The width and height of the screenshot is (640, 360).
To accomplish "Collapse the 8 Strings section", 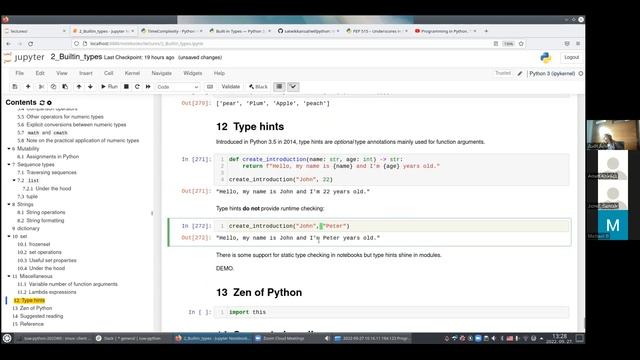I will pos(9,204).
